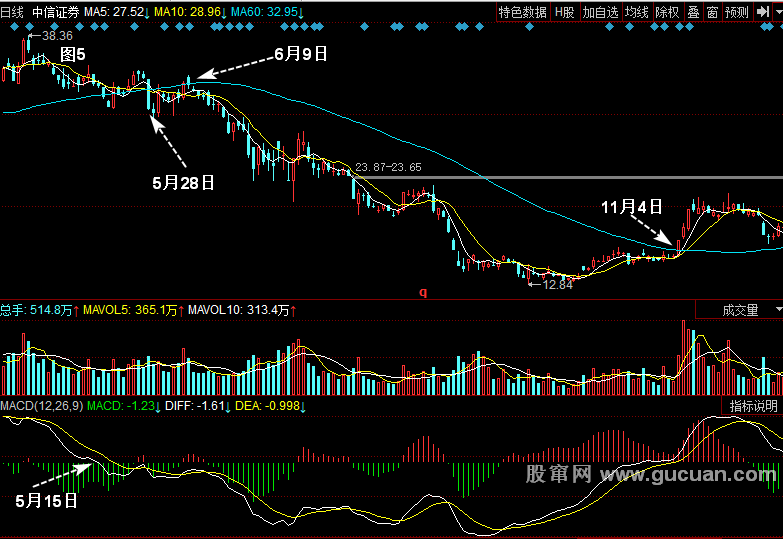Toggle 除权 price adjustment

[x=668, y=12]
